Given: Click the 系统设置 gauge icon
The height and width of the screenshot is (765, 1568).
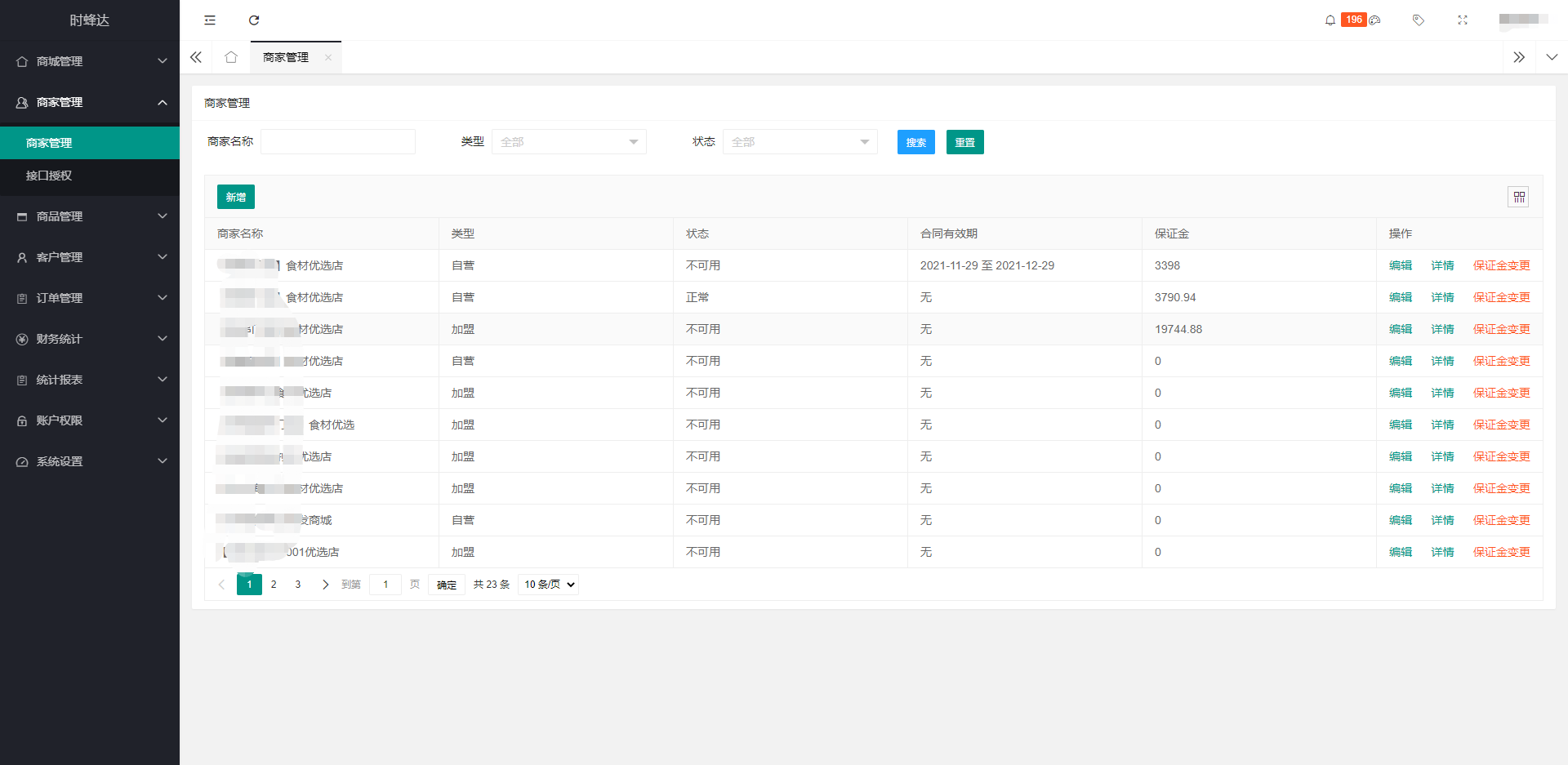Looking at the screenshot, I should pos(22,461).
